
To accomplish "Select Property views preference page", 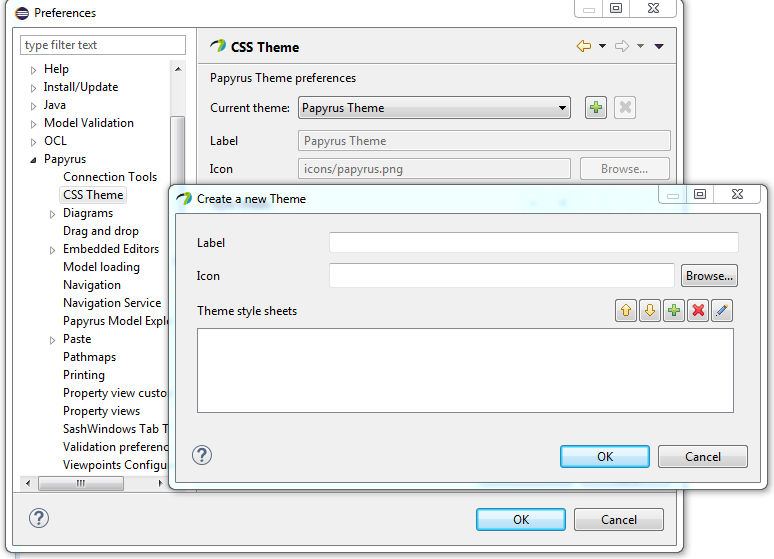I will tap(101, 411).
